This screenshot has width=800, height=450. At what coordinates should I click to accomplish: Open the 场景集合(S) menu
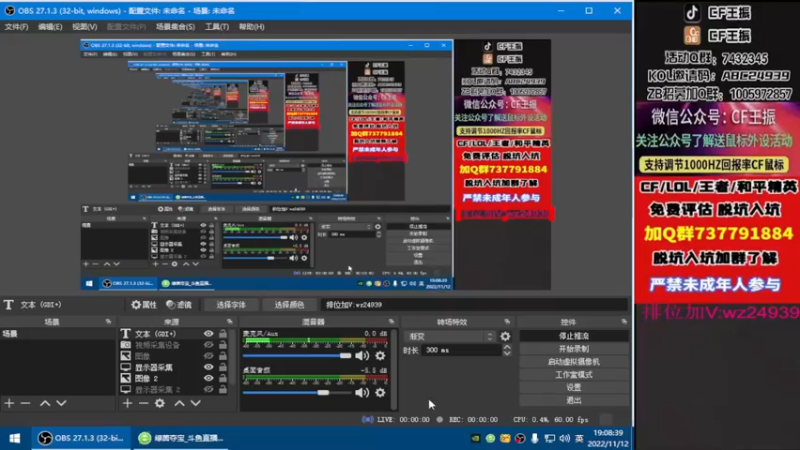point(175,27)
